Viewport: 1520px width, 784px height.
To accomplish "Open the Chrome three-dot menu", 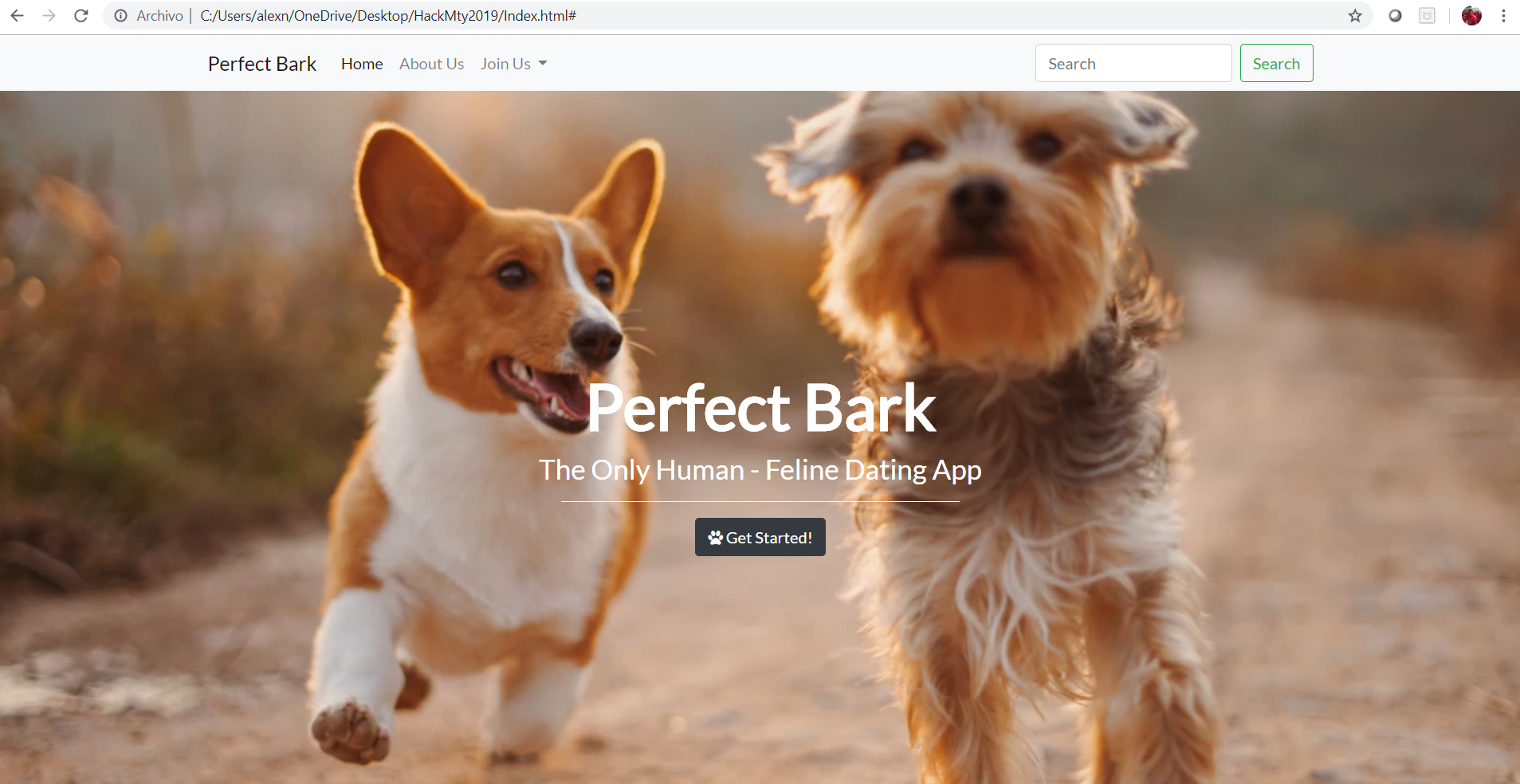I will tap(1503, 15).
